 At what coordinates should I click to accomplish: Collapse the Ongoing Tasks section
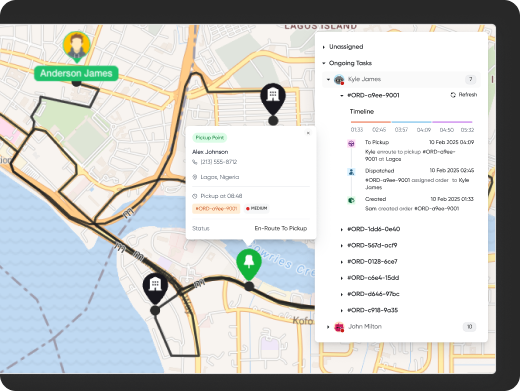pos(324,63)
